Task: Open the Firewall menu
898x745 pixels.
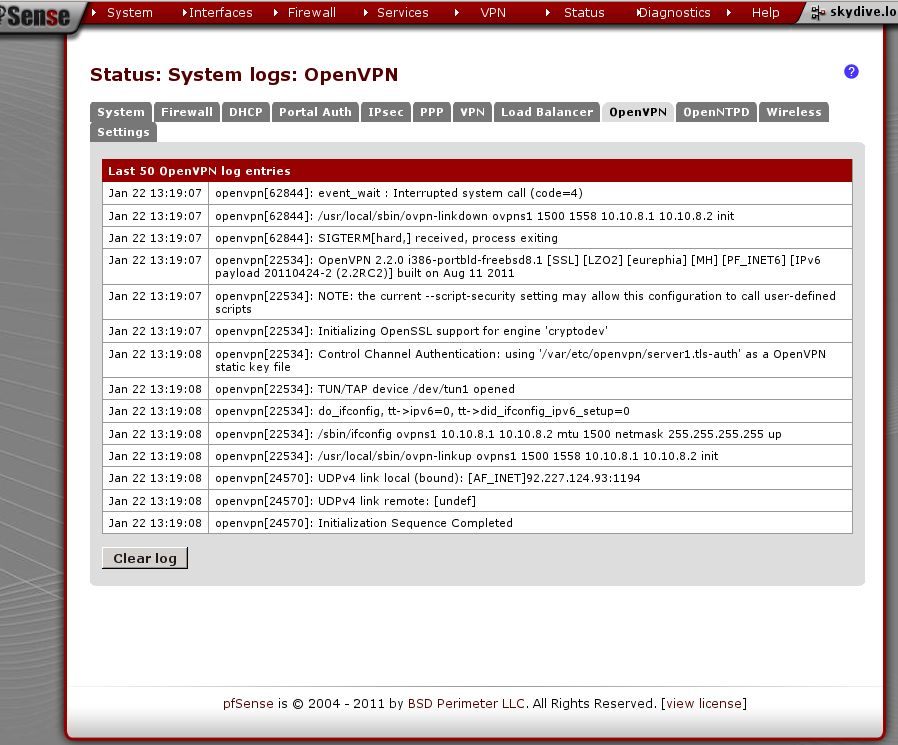Action: coord(312,13)
